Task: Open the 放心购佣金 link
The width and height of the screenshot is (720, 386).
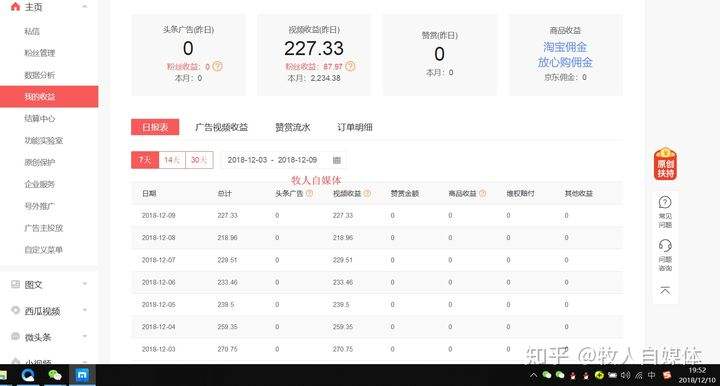Action: click(565, 62)
